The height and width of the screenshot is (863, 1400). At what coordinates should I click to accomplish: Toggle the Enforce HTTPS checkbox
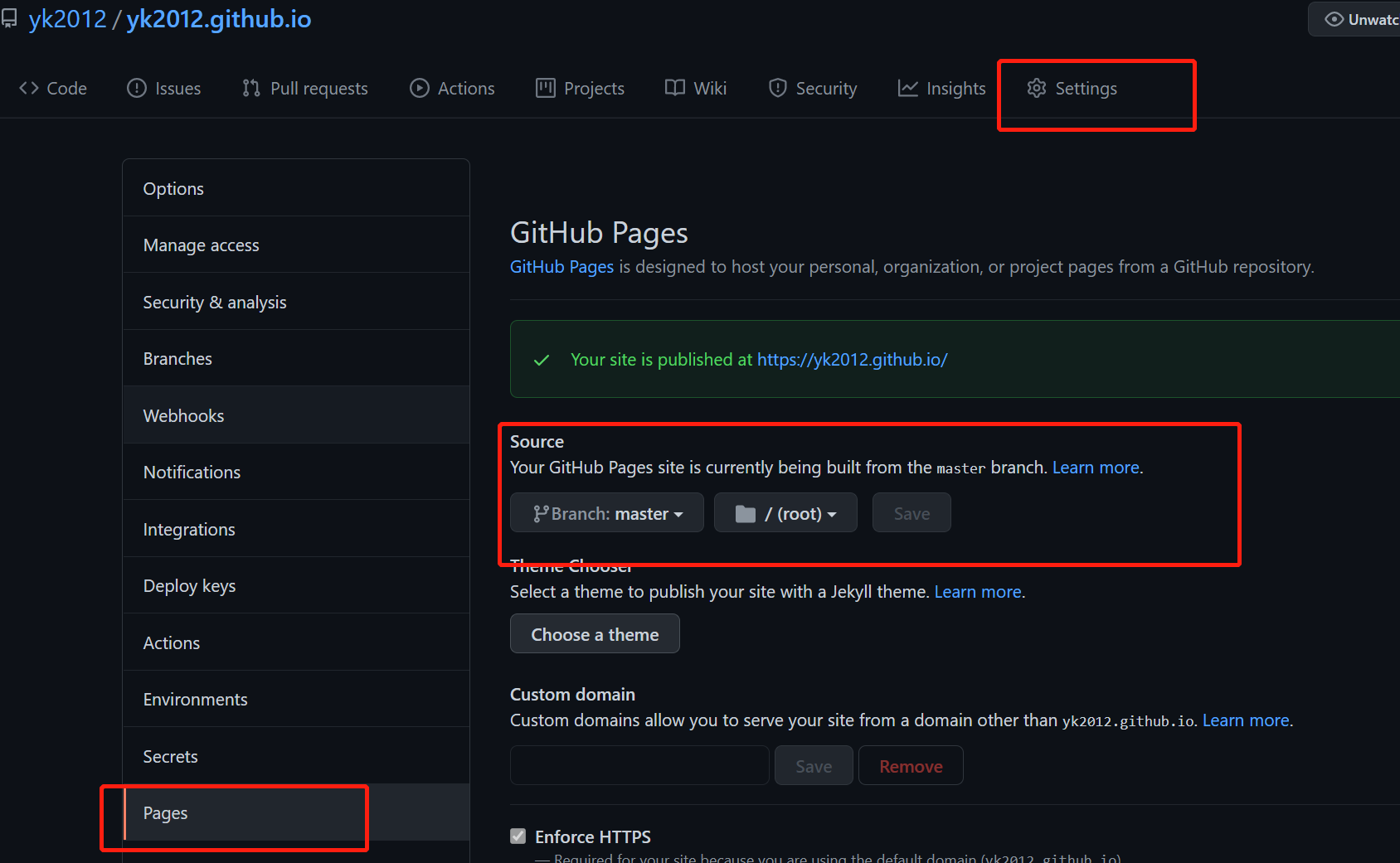pos(518,836)
